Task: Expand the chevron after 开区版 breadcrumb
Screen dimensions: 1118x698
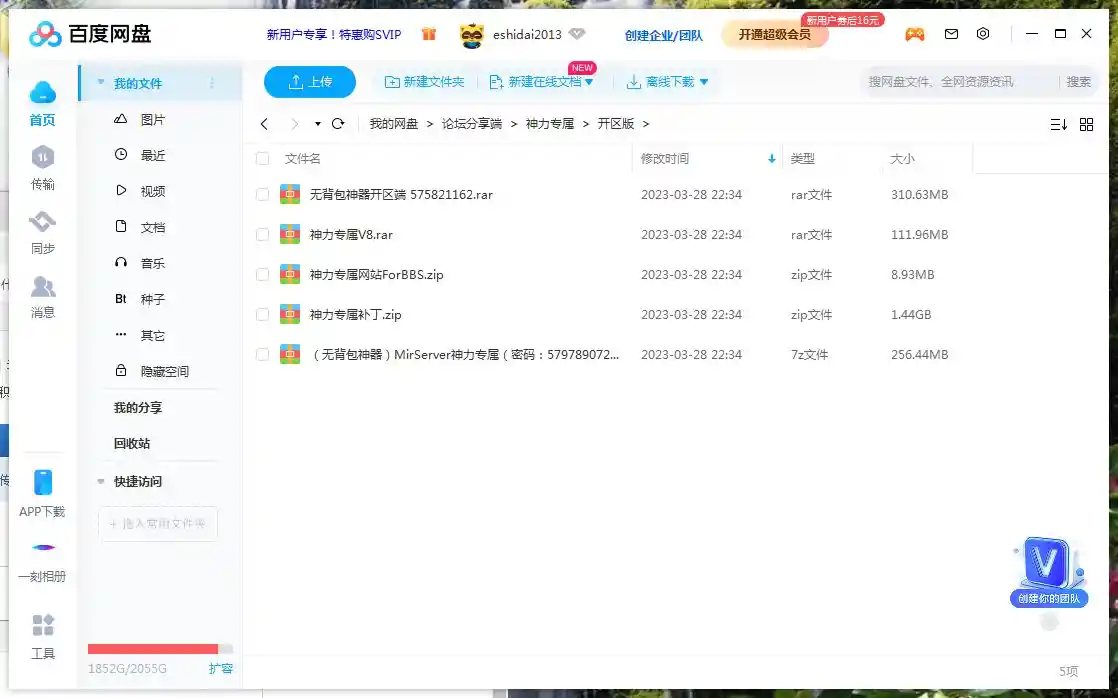Action: [646, 124]
